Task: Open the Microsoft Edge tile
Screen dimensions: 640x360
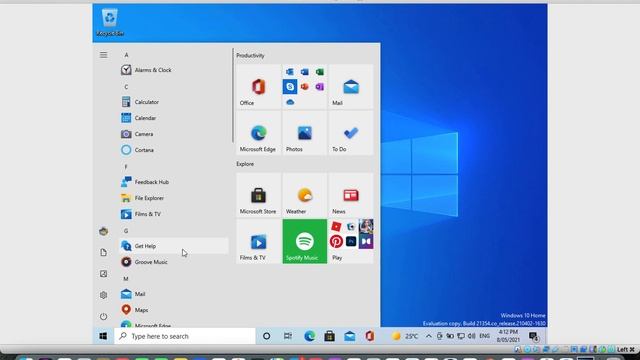Action: click(x=258, y=133)
